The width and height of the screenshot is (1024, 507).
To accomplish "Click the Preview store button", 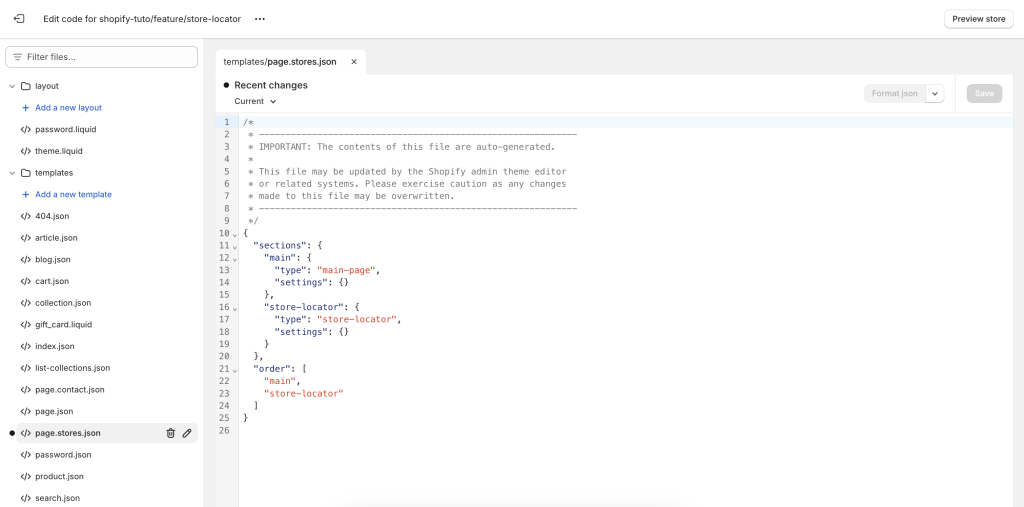I will pyautogui.click(x=977, y=19).
